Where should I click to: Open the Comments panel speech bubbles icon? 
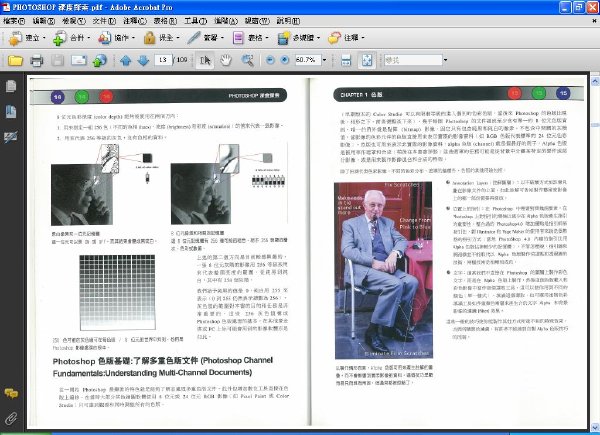click(x=11, y=393)
